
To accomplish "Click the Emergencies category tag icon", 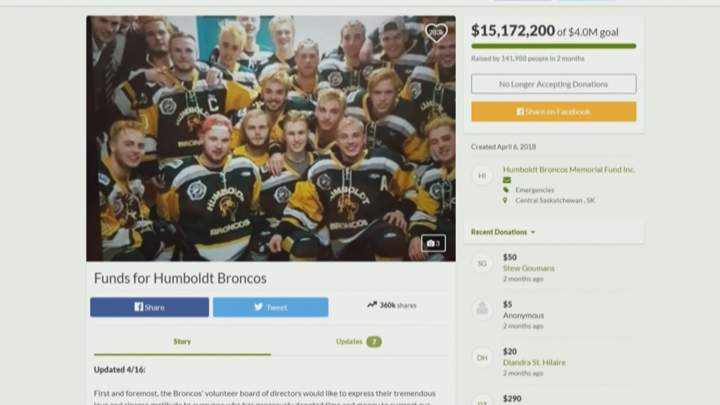I will pyautogui.click(x=506, y=190).
